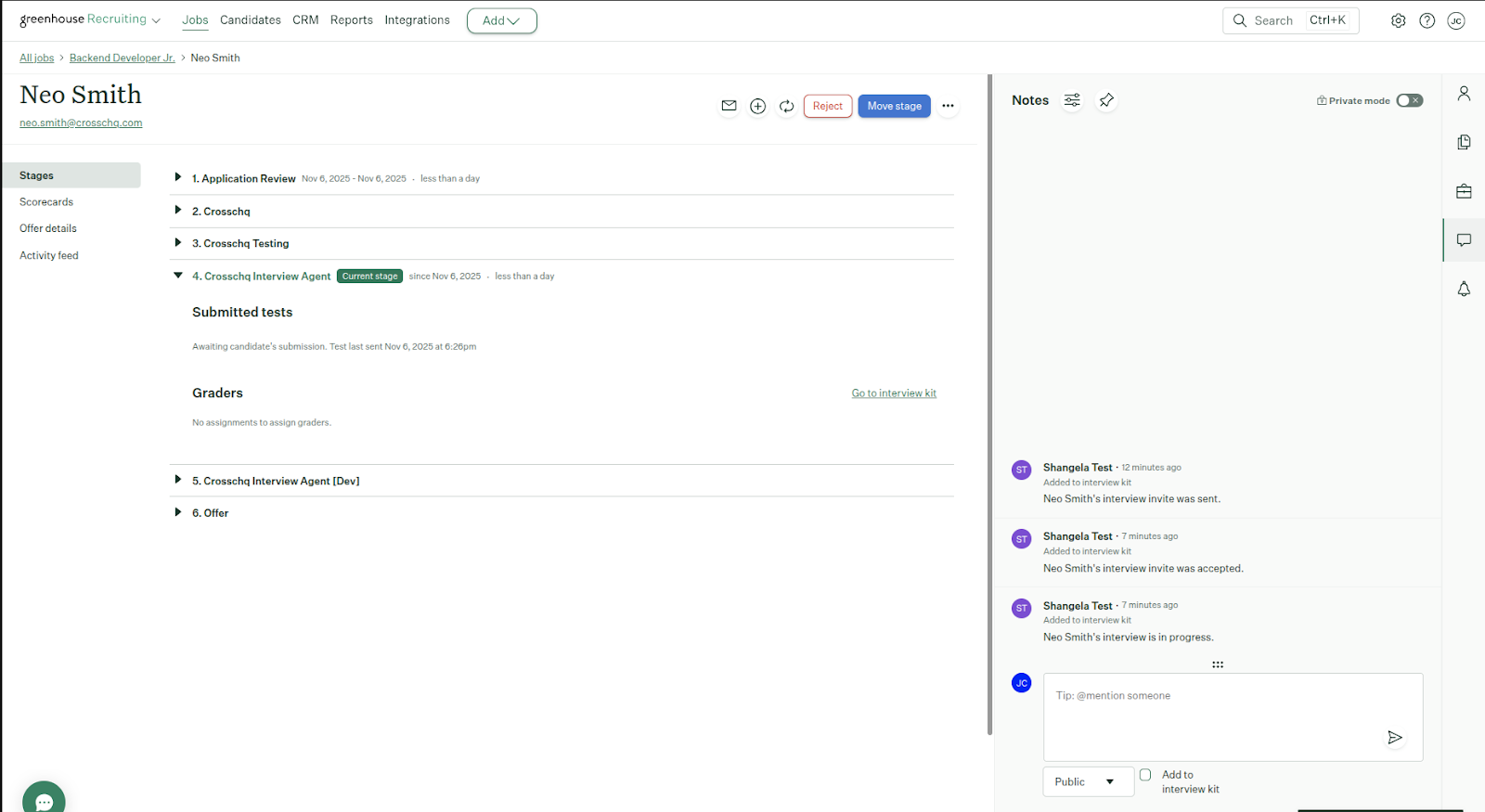The width and height of the screenshot is (1485, 812).
Task: Collapse the Crosschq Interview Agent stage
Action: pyautogui.click(x=178, y=276)
